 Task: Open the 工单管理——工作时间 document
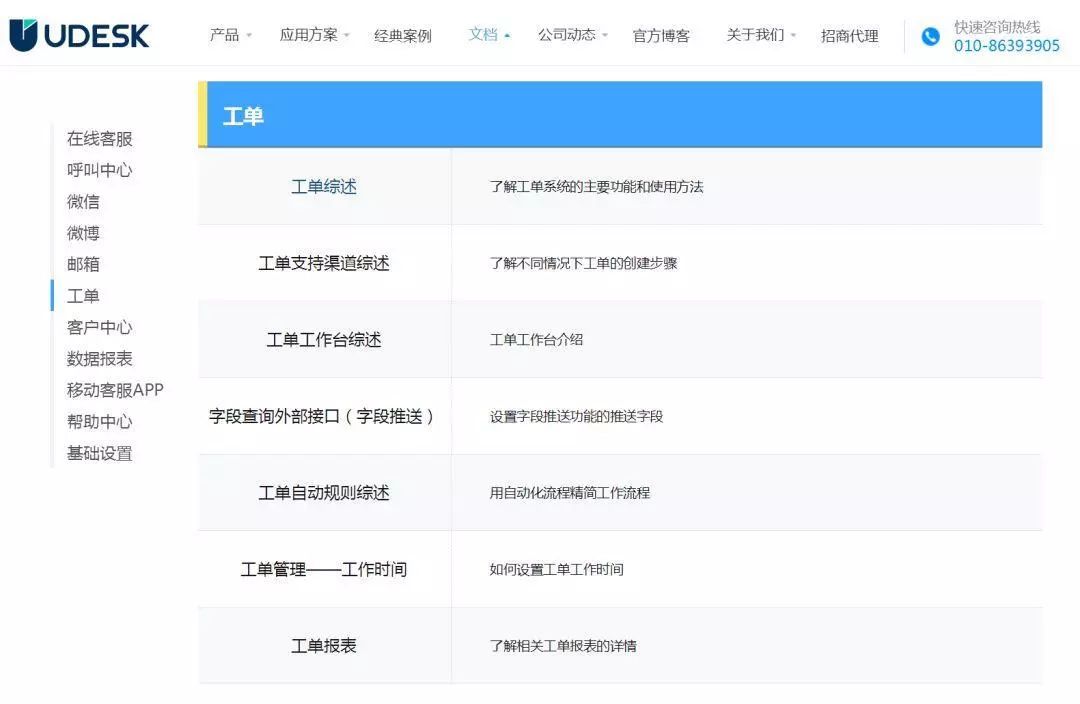324,569
